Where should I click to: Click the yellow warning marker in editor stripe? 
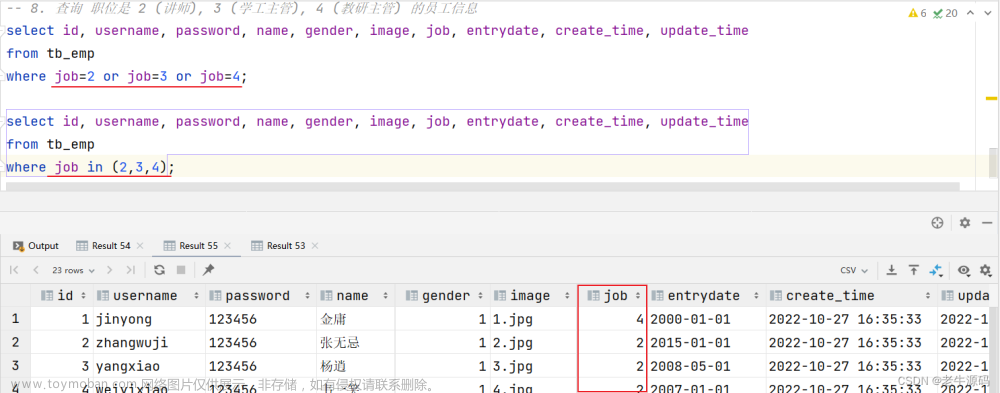pos(992,99)
